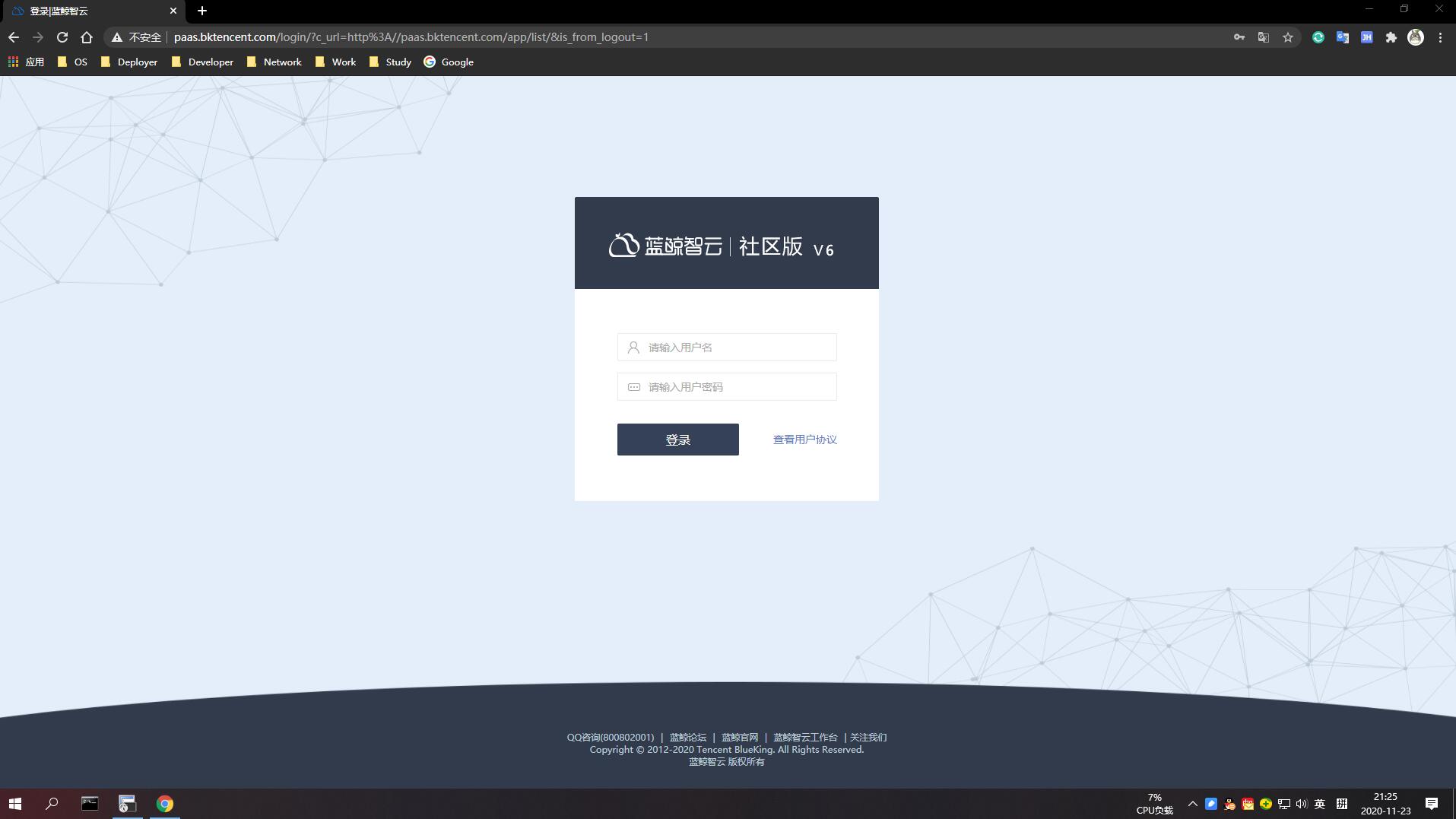Viewport: 1456px width, 819px height.
Task: Click the address bar URL
Action: 411,37
